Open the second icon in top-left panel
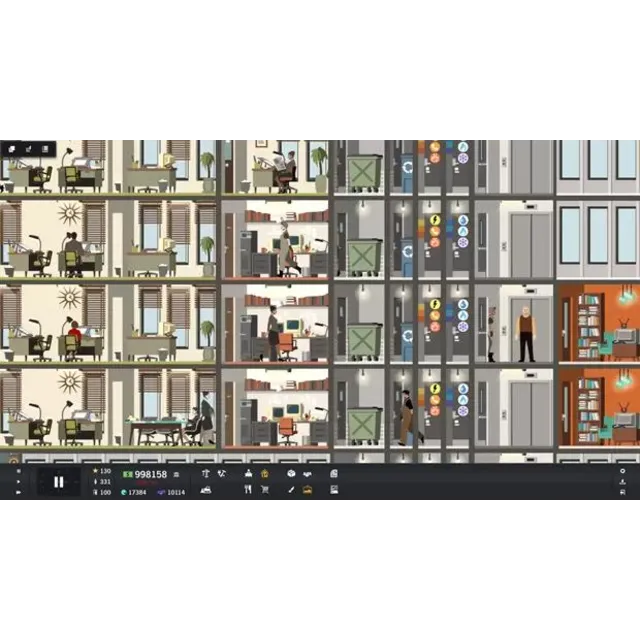 click(29, 149)
